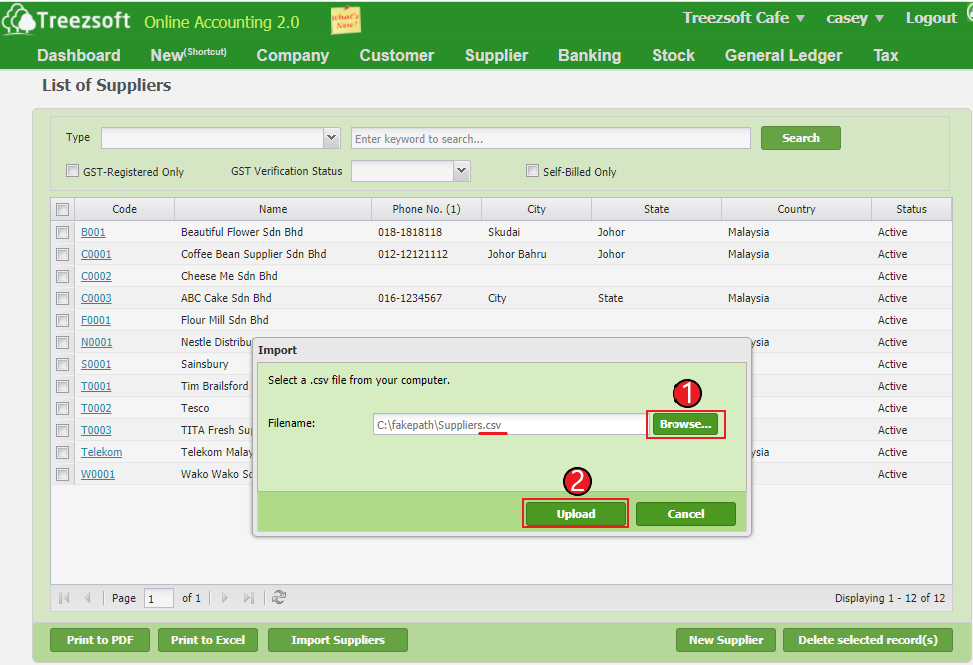Viewport: 973px width, 665px height.
Task: Click the previous page arrow icon
Action: 85,597
